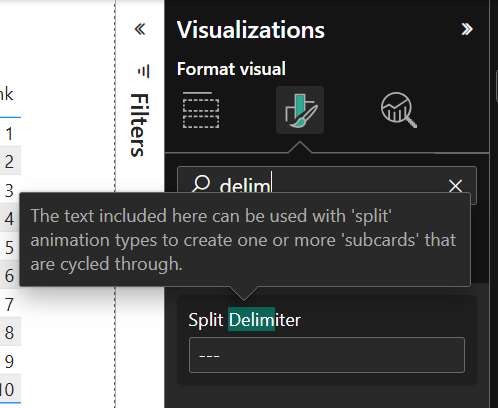
Task: Click the Format visual heading text
Action: point(231,69)
